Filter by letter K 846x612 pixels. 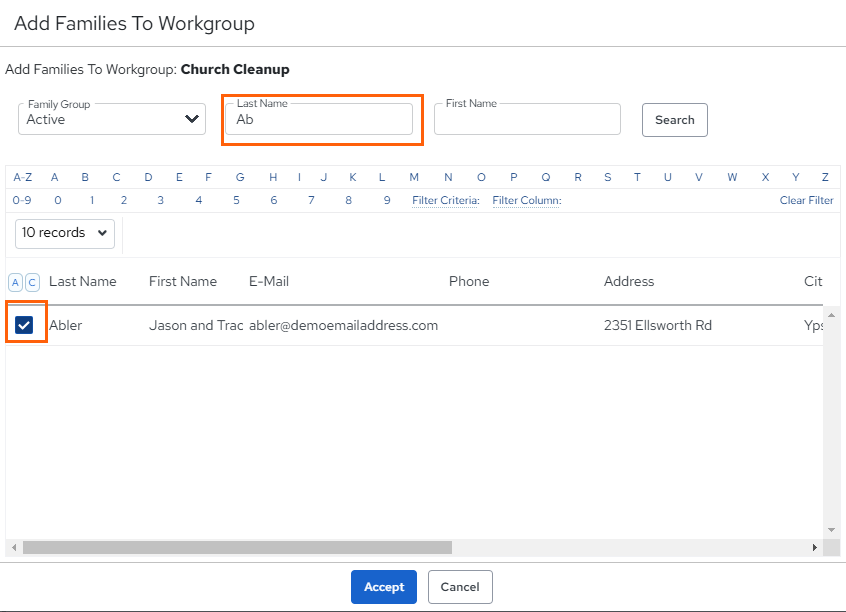[352, 177]
